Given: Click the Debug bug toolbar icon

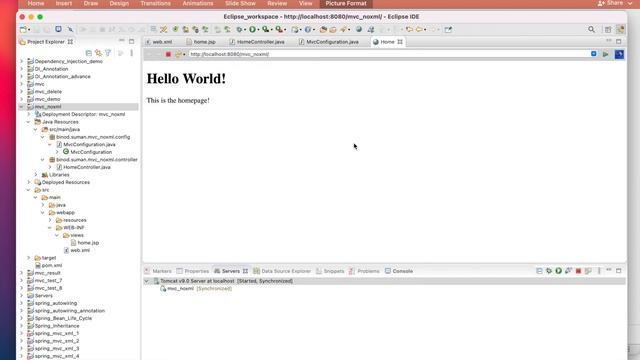Looking at the screenshot, I should coord(240,29).
